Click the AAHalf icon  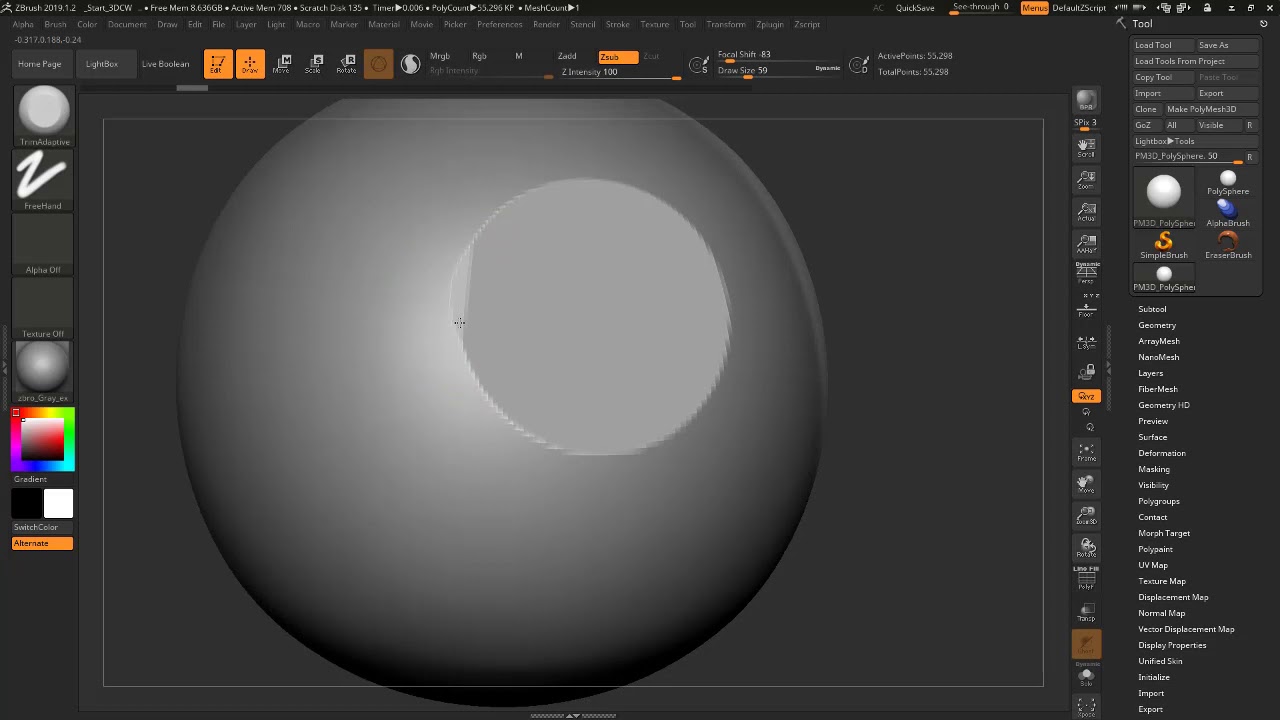tap(1086, 244)
